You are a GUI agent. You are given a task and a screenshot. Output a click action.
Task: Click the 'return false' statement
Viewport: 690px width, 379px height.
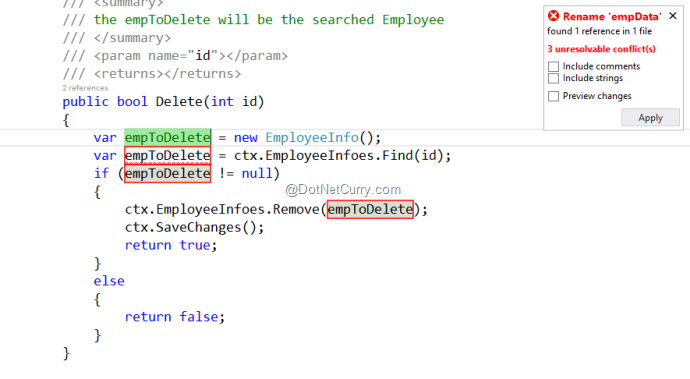[175, 316]
